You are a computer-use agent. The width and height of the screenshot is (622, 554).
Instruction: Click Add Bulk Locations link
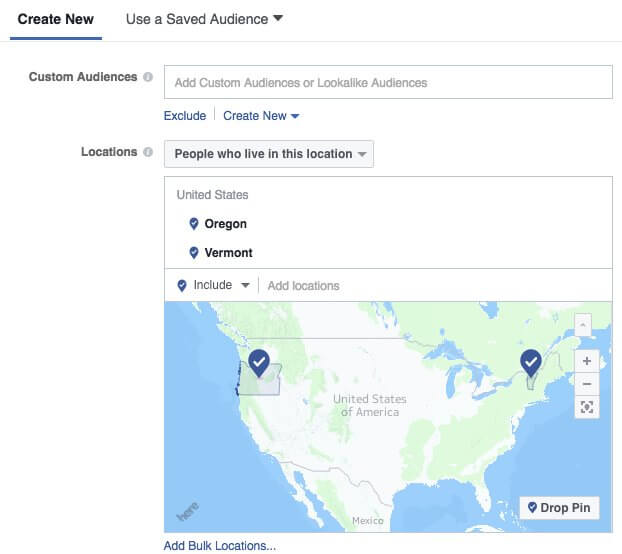[220, 546]
